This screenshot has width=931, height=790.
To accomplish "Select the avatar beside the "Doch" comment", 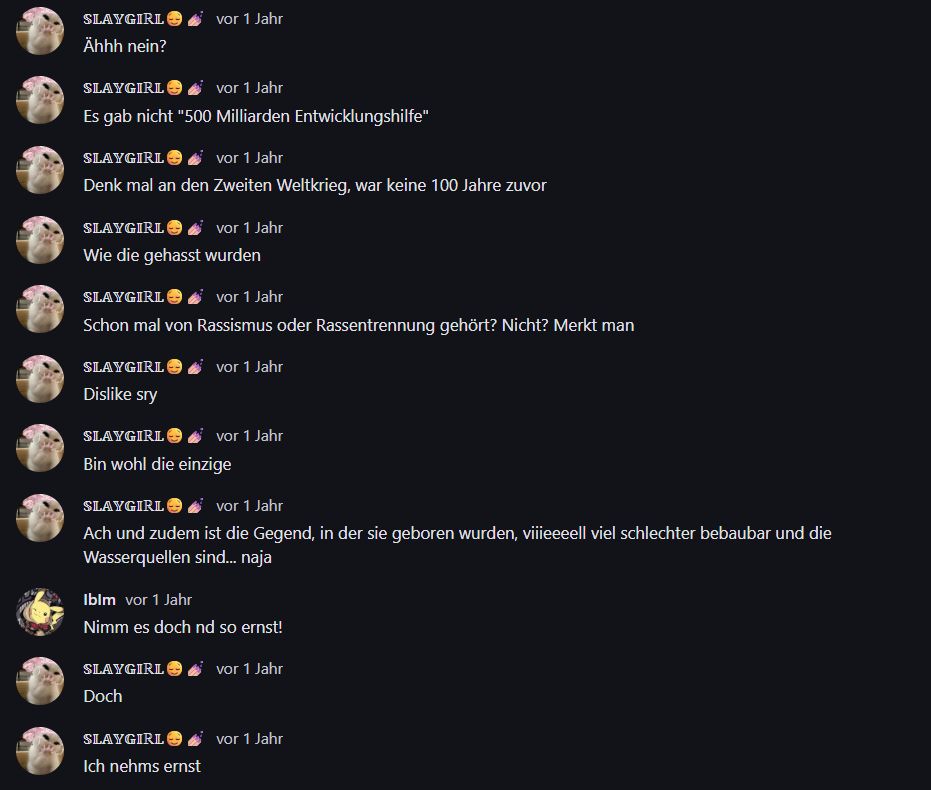I will [41, 681].
